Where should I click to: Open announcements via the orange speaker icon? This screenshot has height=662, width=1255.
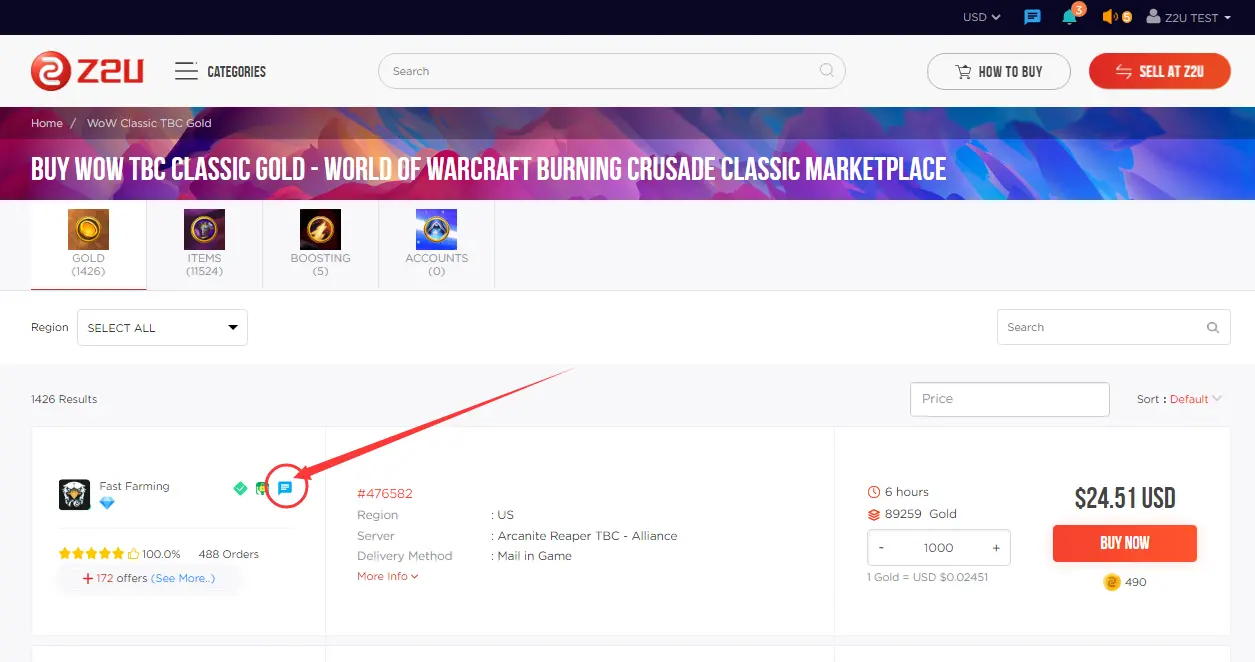click(x=1109, y=17)
